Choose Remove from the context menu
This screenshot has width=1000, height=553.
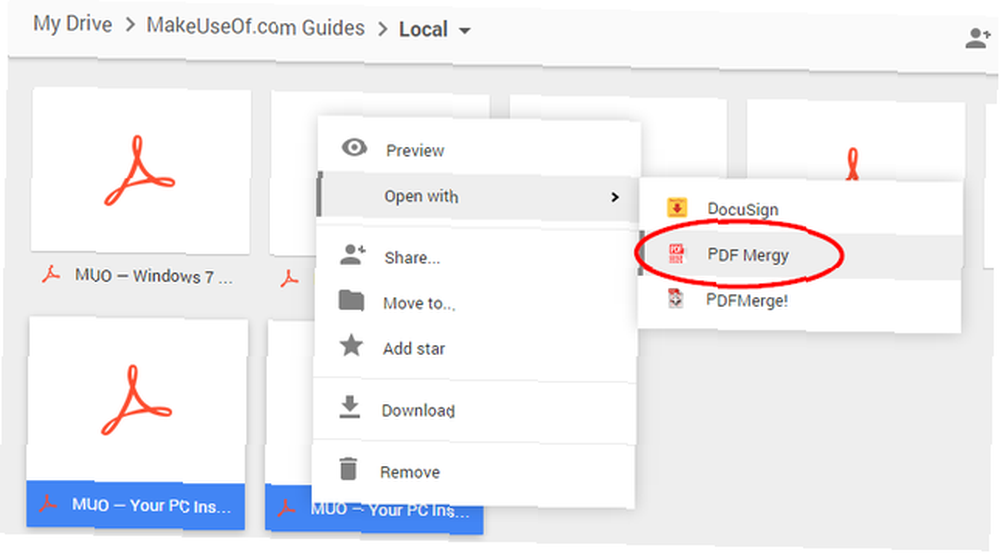point(474,472)
